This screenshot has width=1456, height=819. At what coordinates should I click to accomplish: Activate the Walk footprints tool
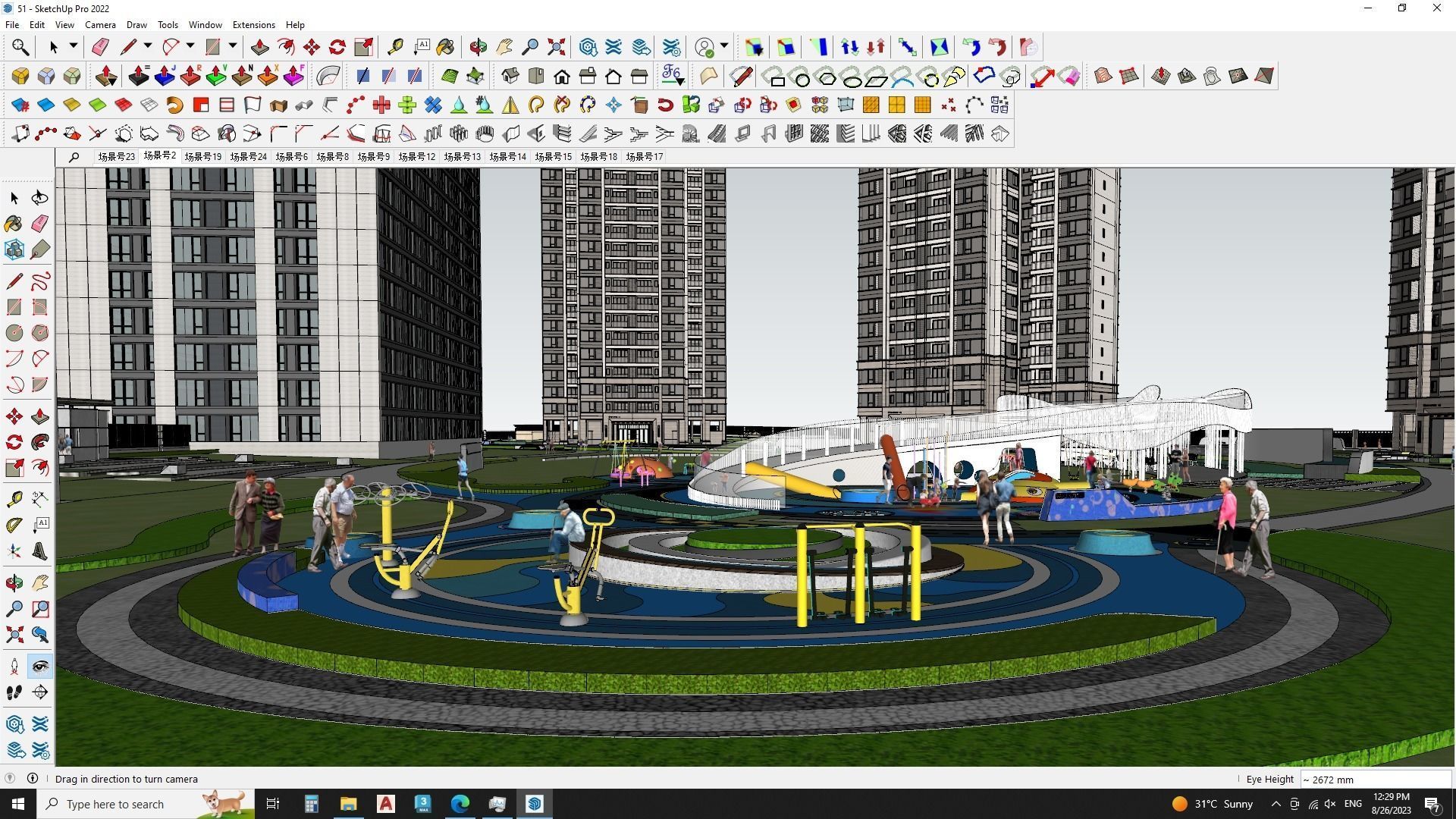[14, 692]
